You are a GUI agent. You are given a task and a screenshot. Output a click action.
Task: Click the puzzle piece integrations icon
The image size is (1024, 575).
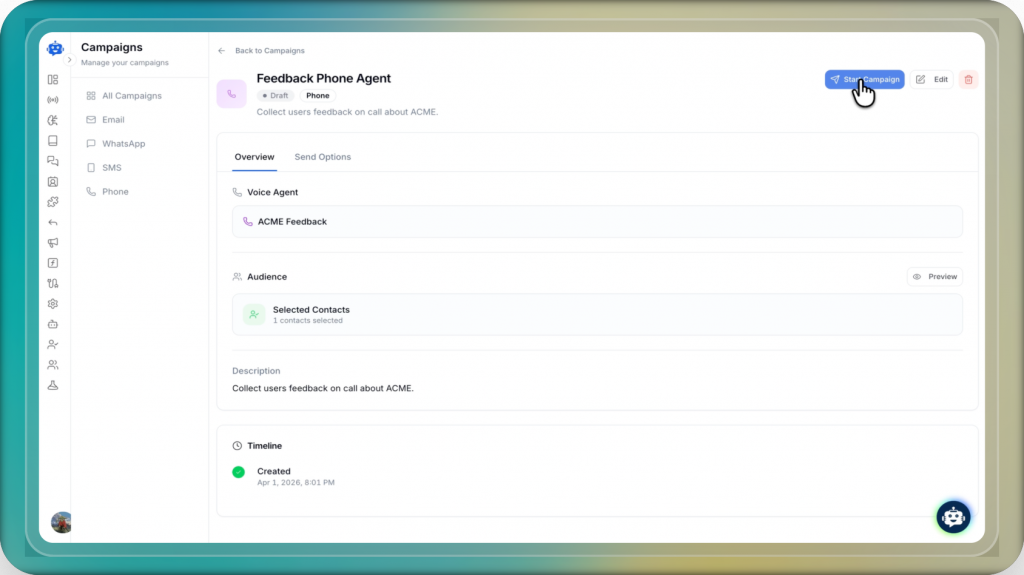pyautogui.click(x=53, y=202)
